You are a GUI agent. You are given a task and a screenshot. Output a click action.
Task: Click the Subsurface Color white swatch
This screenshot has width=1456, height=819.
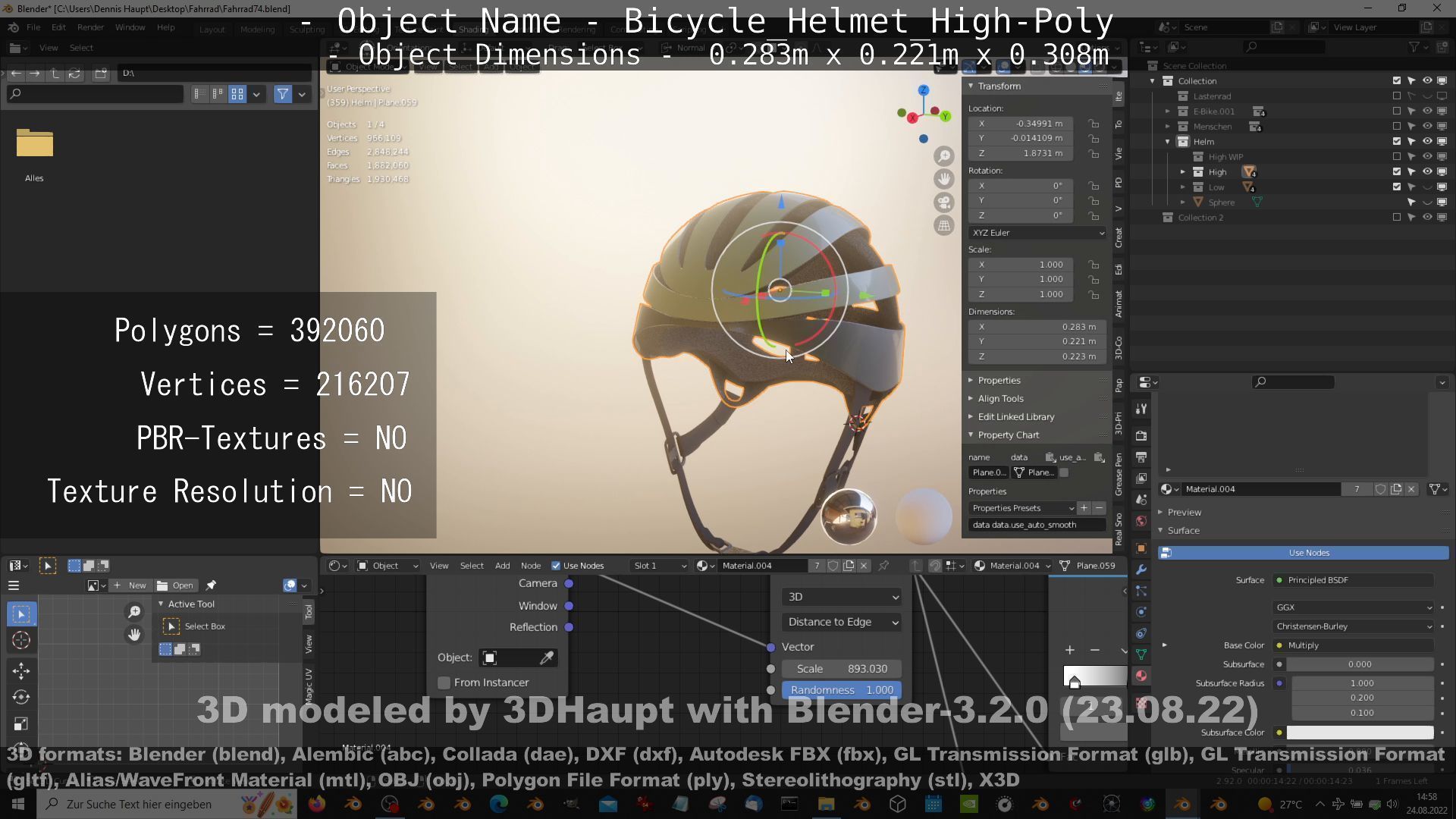coord(1360,733)
